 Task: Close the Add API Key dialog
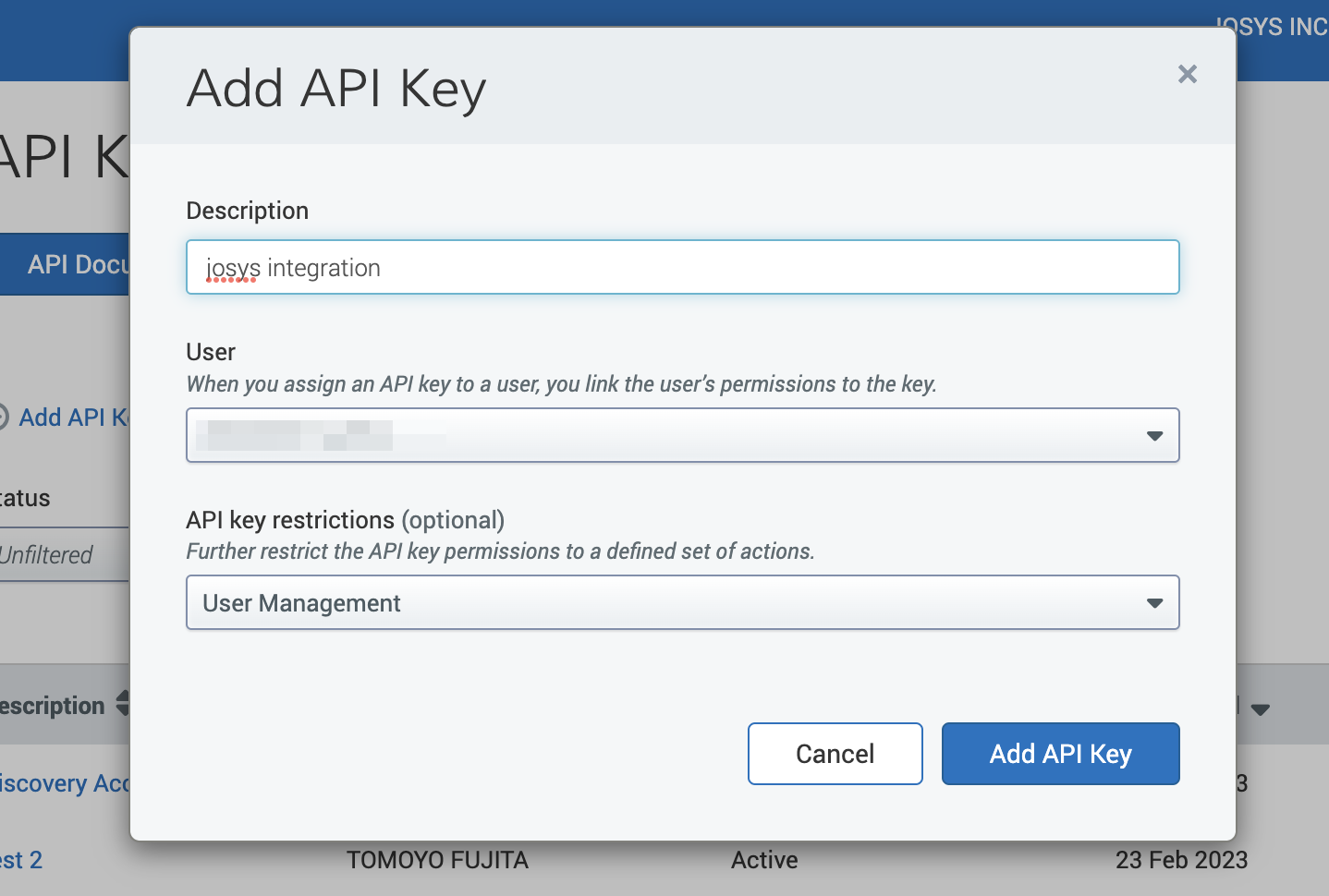1188,74
